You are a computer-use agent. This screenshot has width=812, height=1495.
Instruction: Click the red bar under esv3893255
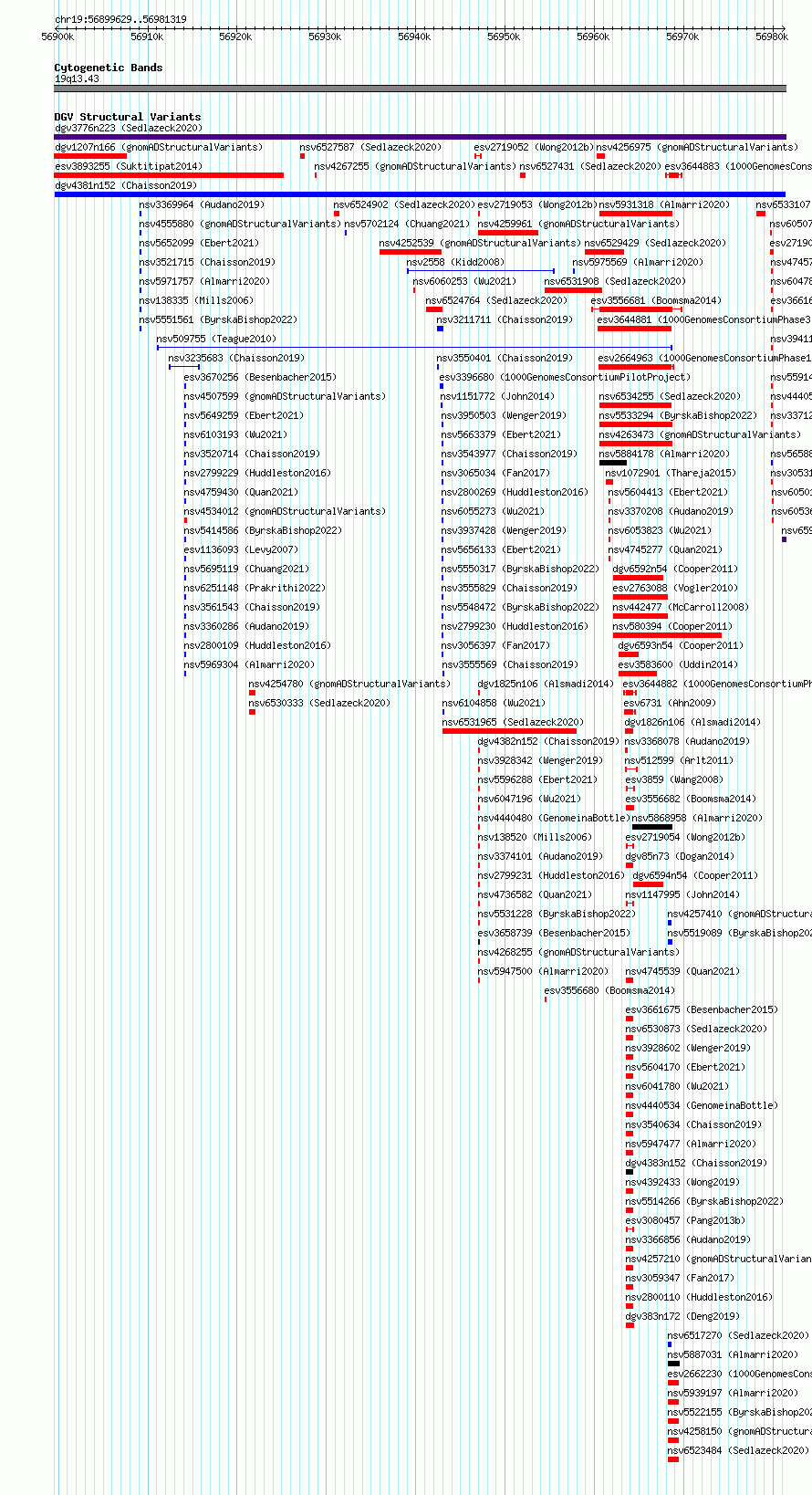point(169,175)
